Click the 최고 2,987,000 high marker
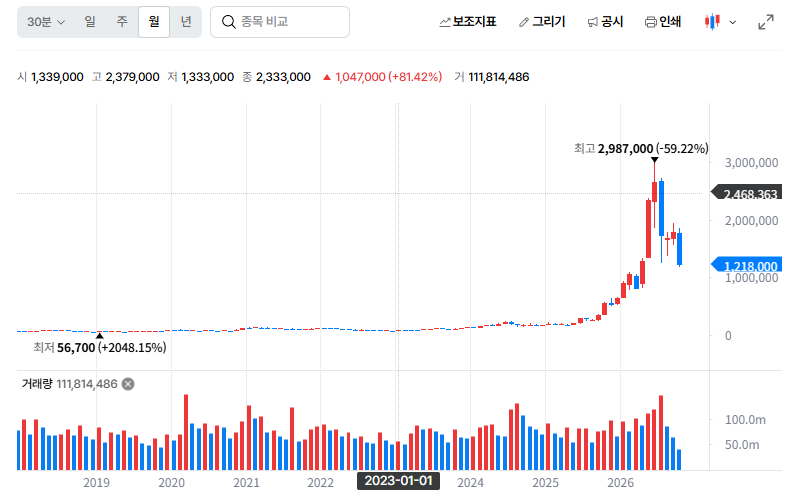Viewport: 791px width, 501px height. [x=641, y=149]
